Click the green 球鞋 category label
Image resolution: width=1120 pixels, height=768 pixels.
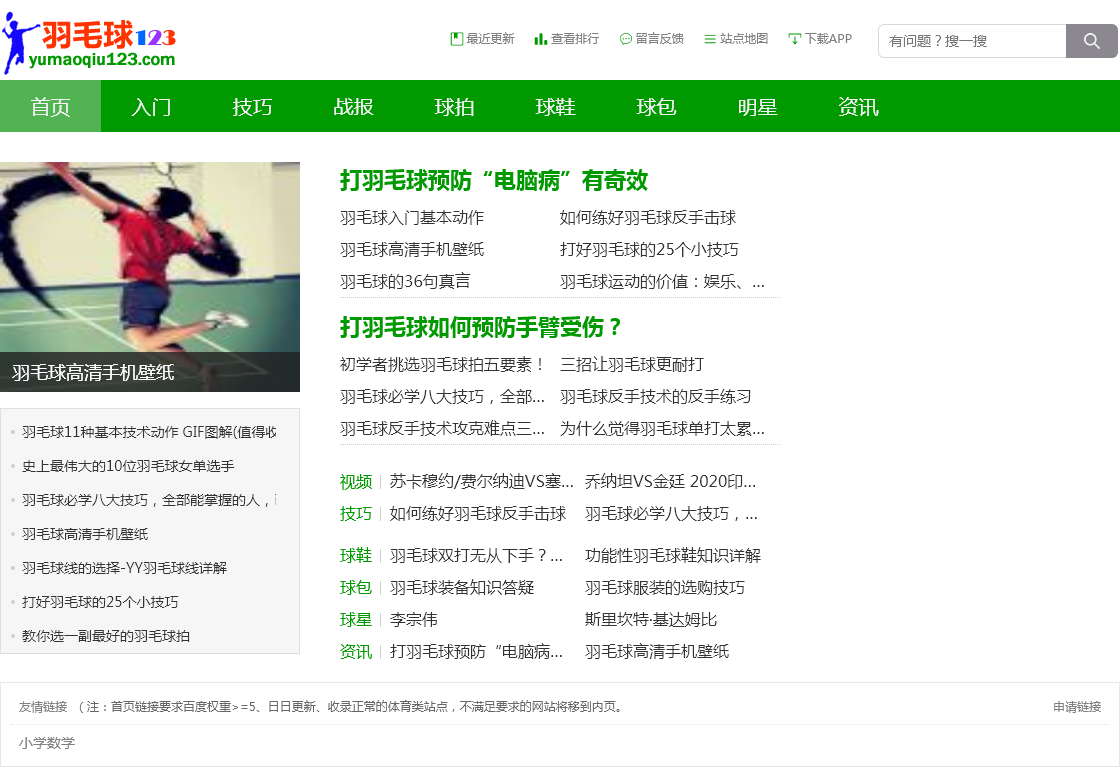click(356, 556)
